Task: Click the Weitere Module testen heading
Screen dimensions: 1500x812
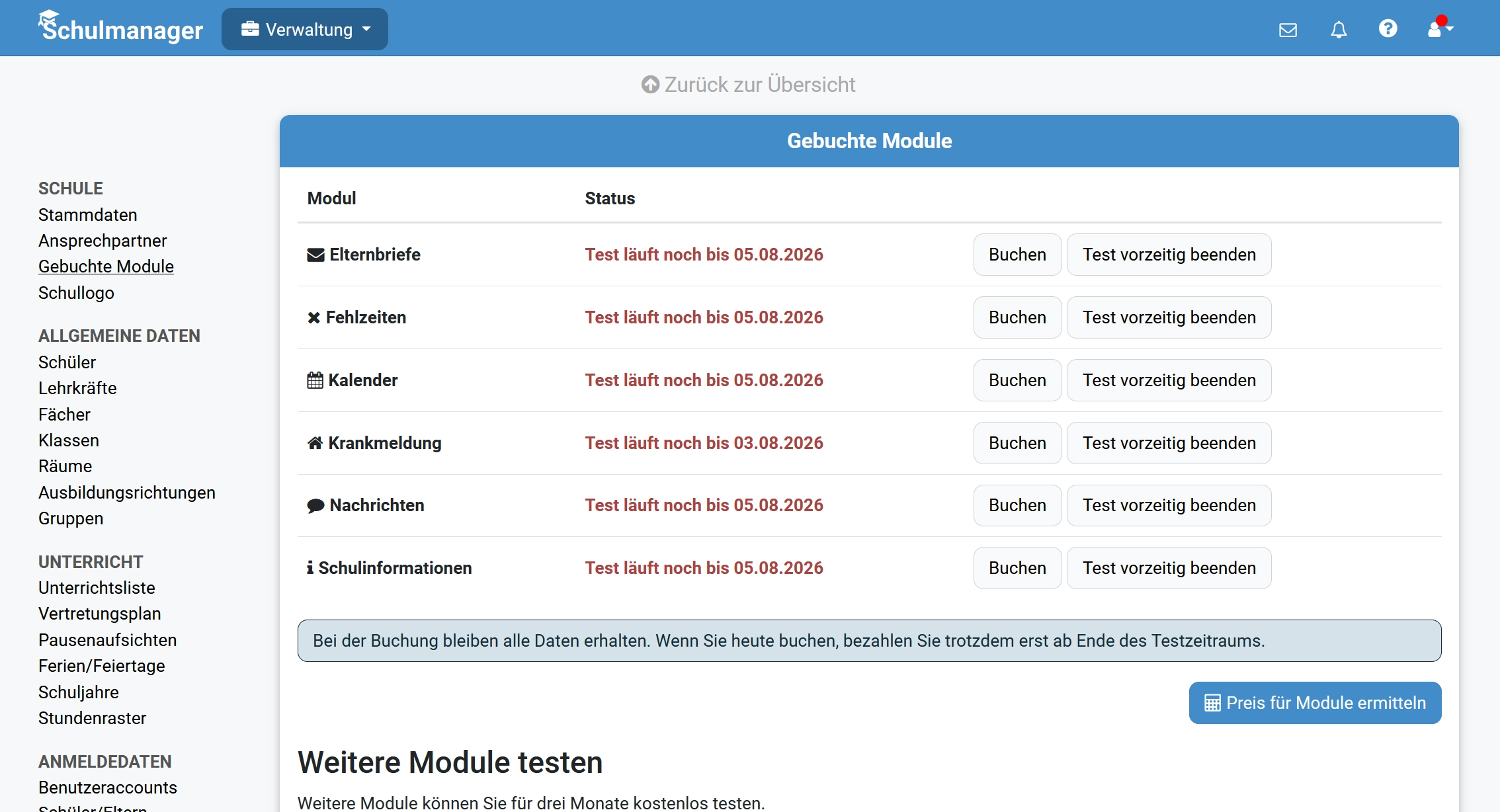Action: pyautogui.click(x=450, y=762)
